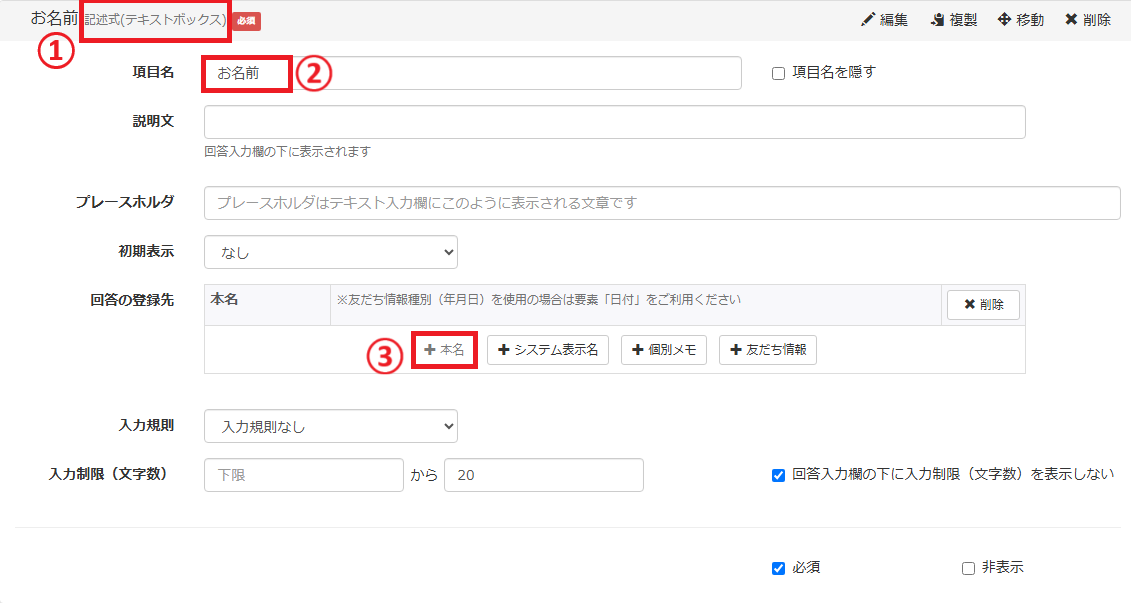Click the 移動 move arrows icon
This screenshot has width=1131, height=603.
click(1004, 20)
